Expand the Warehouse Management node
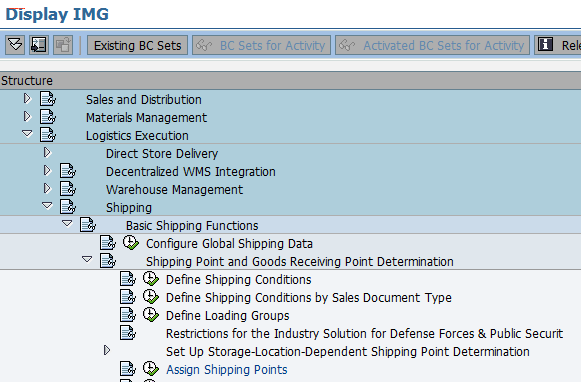The image size is (581, 382). [x=47, y=188]
